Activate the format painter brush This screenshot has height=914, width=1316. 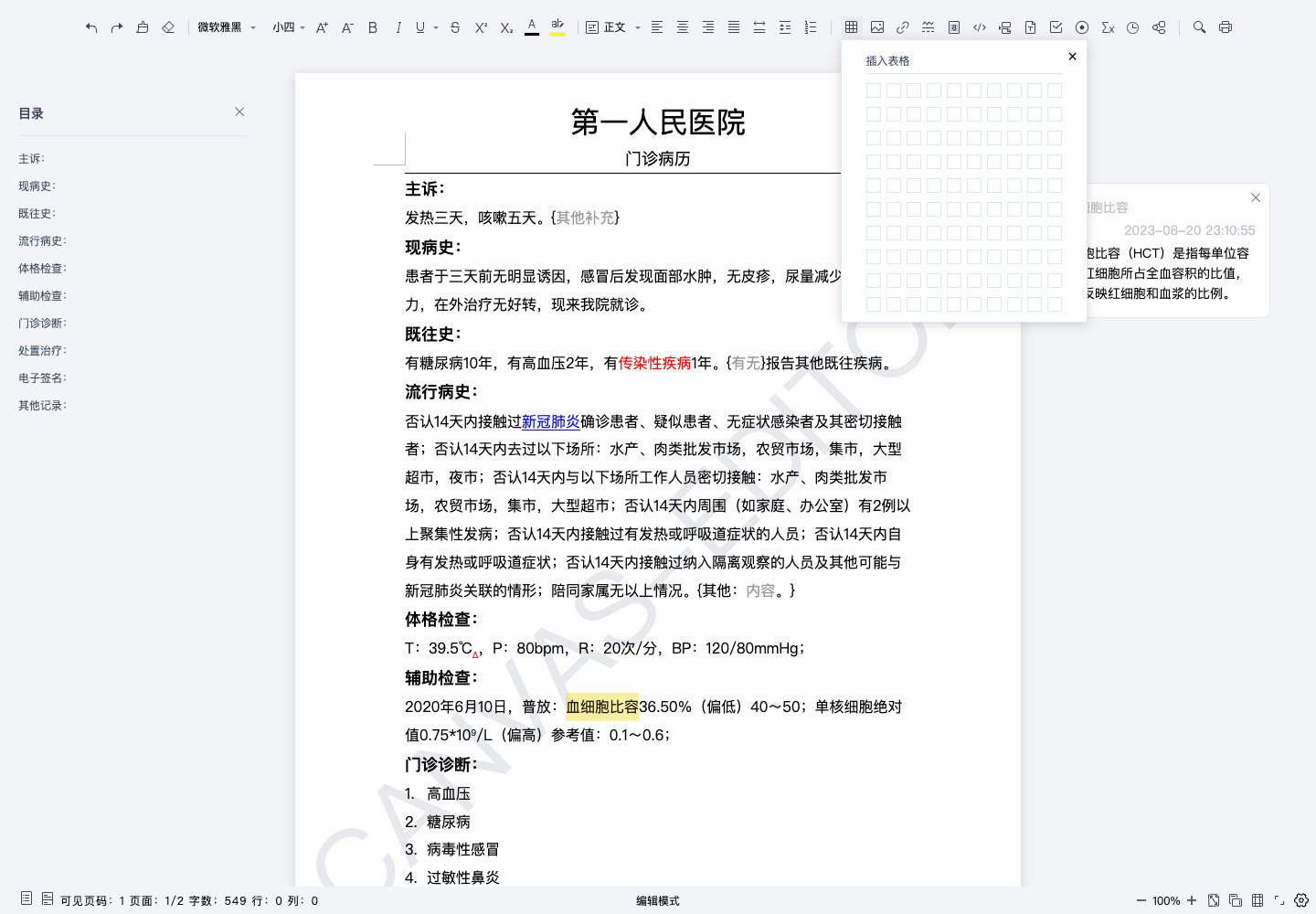point(143,27)
